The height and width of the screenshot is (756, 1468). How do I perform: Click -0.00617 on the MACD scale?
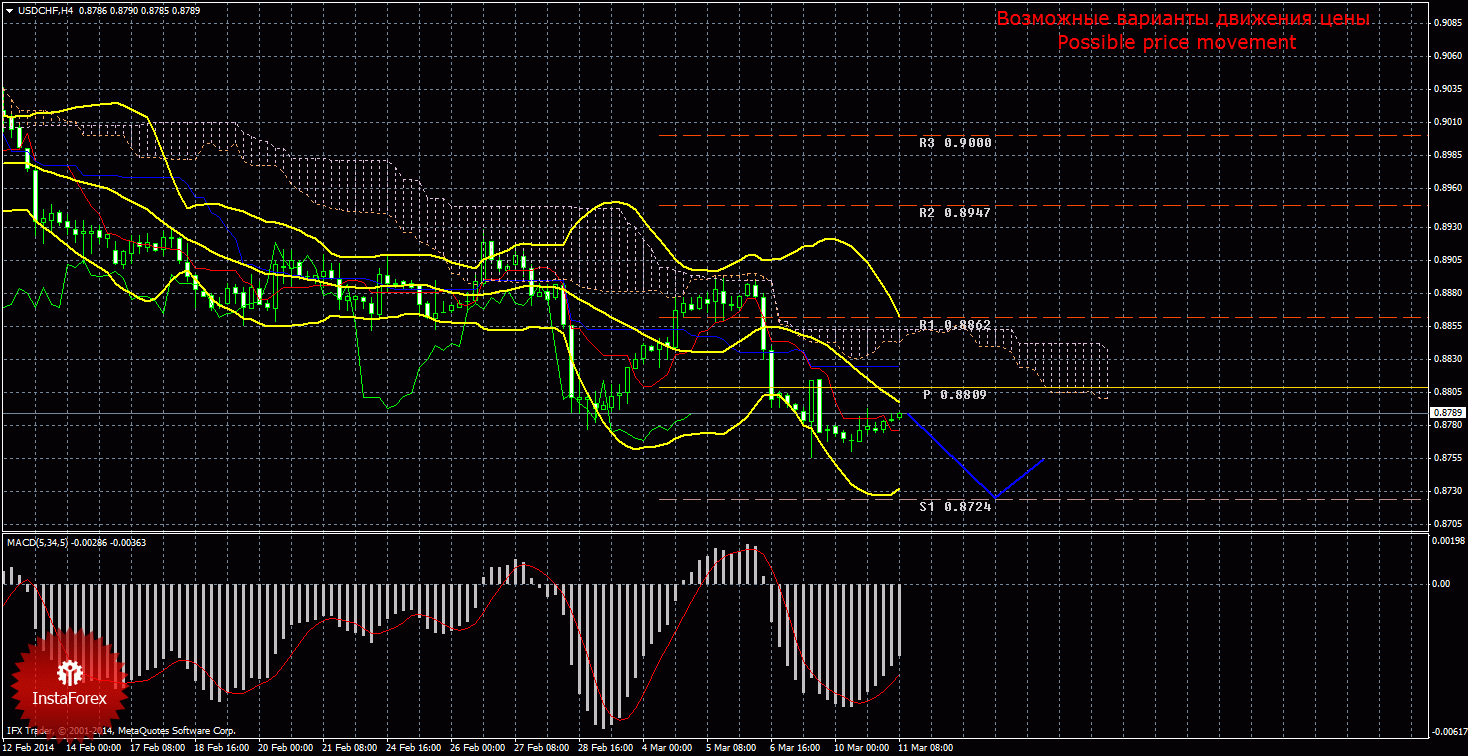1448,730
